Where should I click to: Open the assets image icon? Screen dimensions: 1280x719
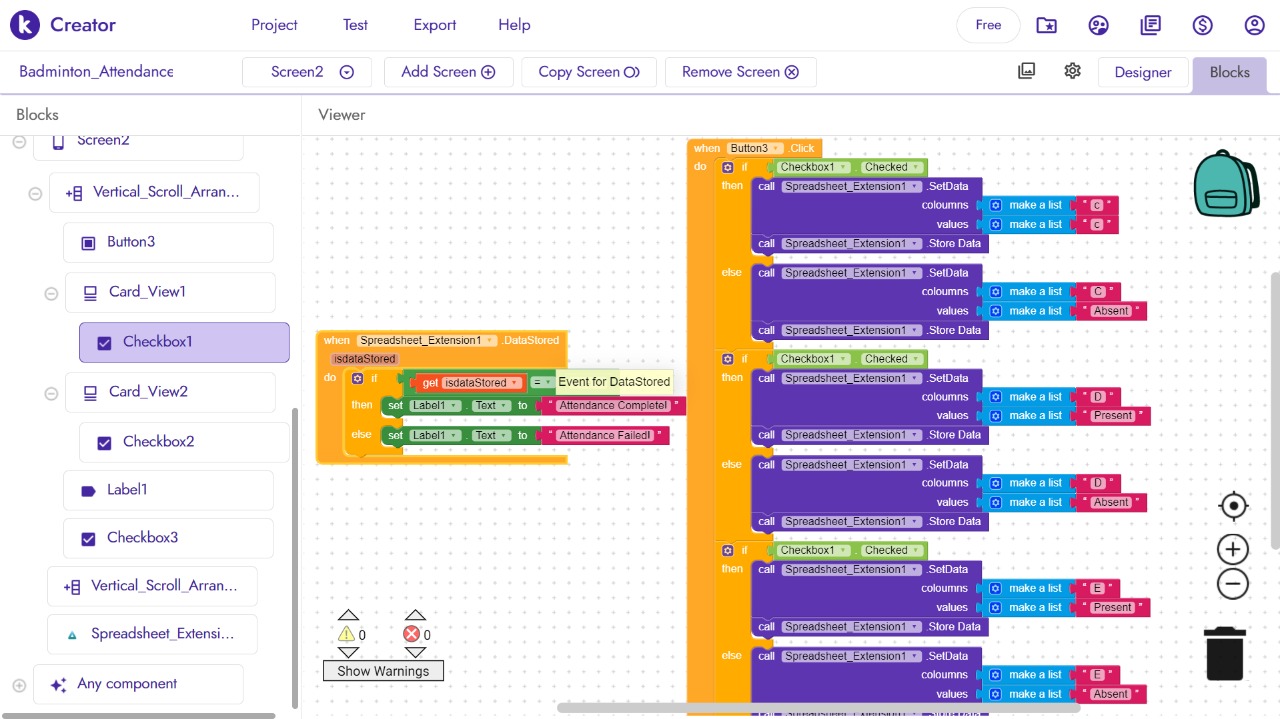1026,71
